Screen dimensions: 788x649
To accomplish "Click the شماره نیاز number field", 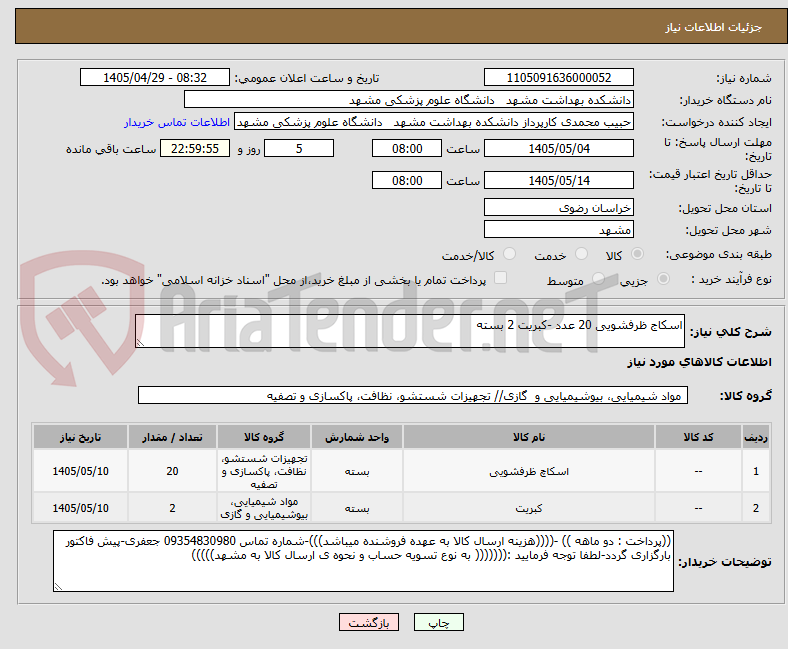I will pyautogui.click(x=558, y=77).
